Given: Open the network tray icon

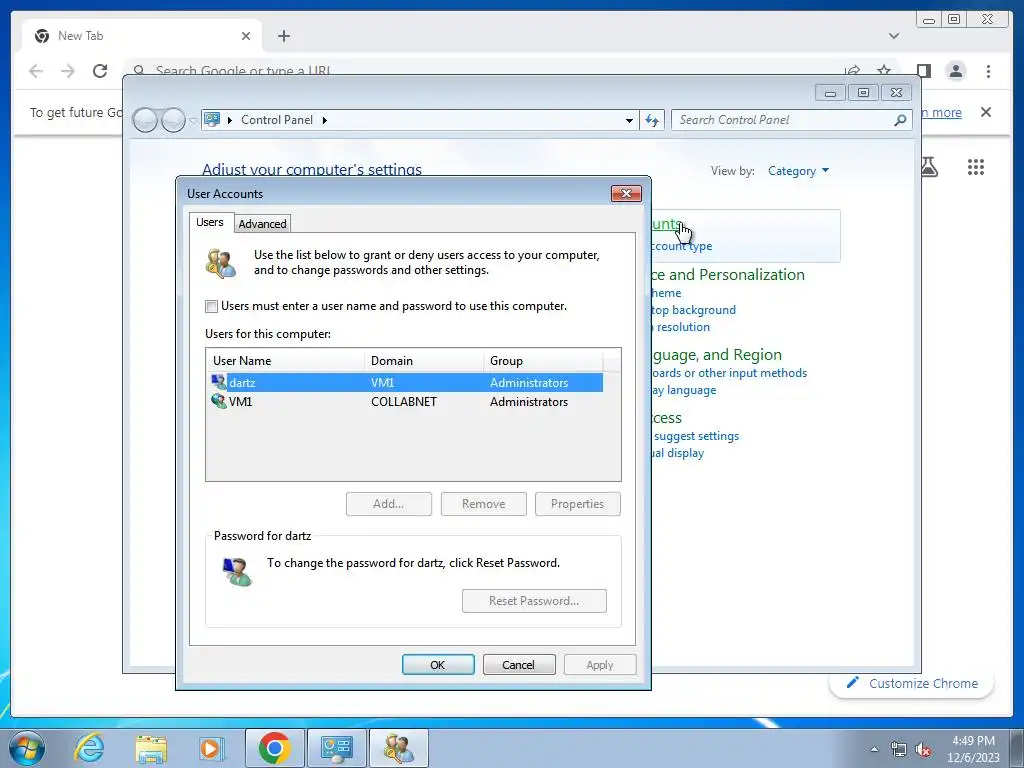Looking at the screenshot, I should point(899,749).
